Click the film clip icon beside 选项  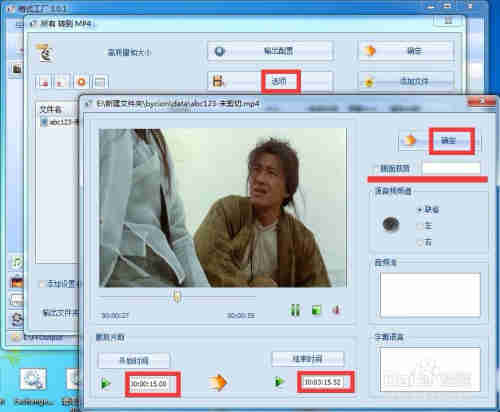pos(218,81)
